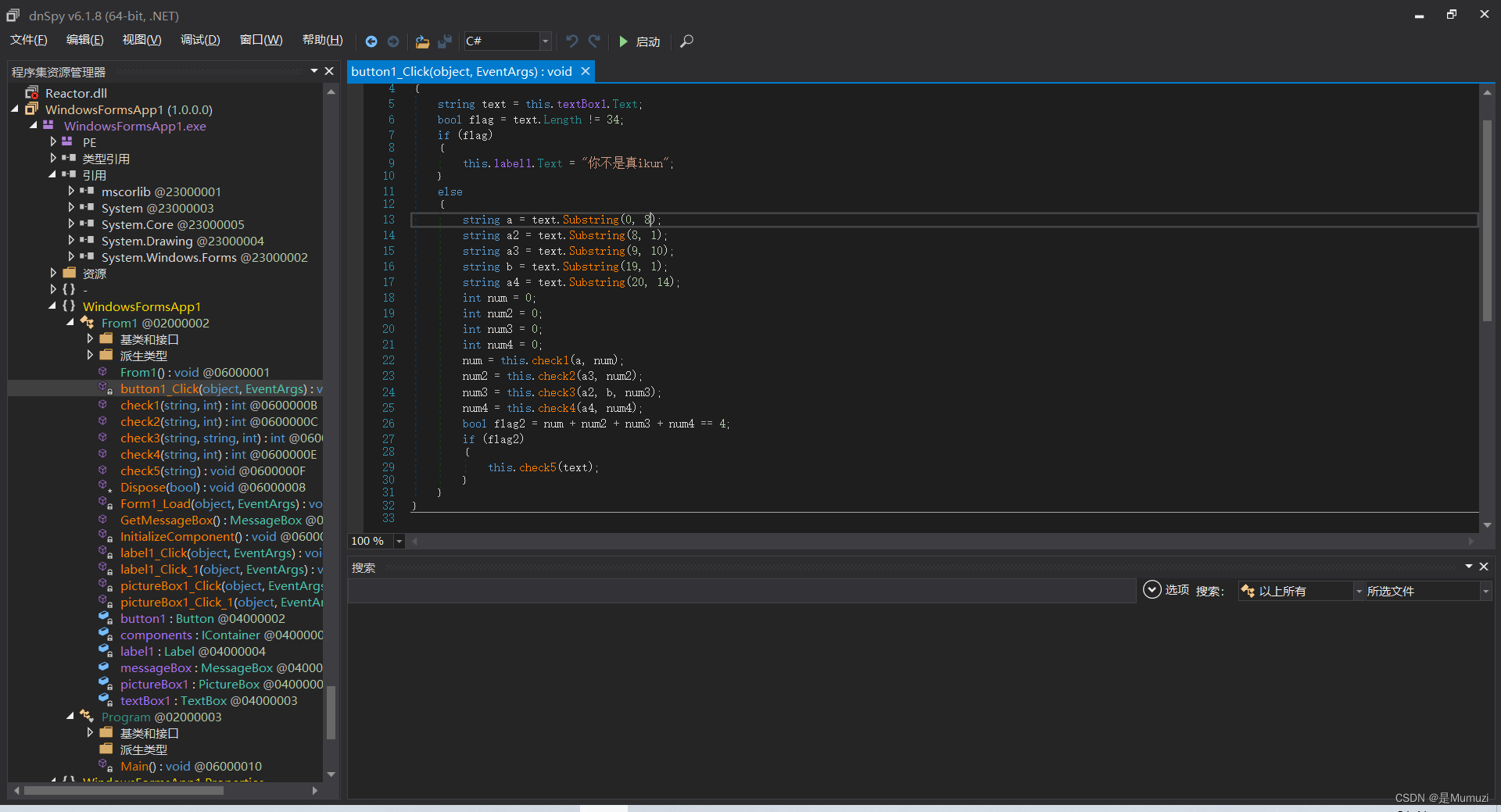1501x812 pixels.
Task: Click the tree scroll down arrow
Action: pos(331,774)
